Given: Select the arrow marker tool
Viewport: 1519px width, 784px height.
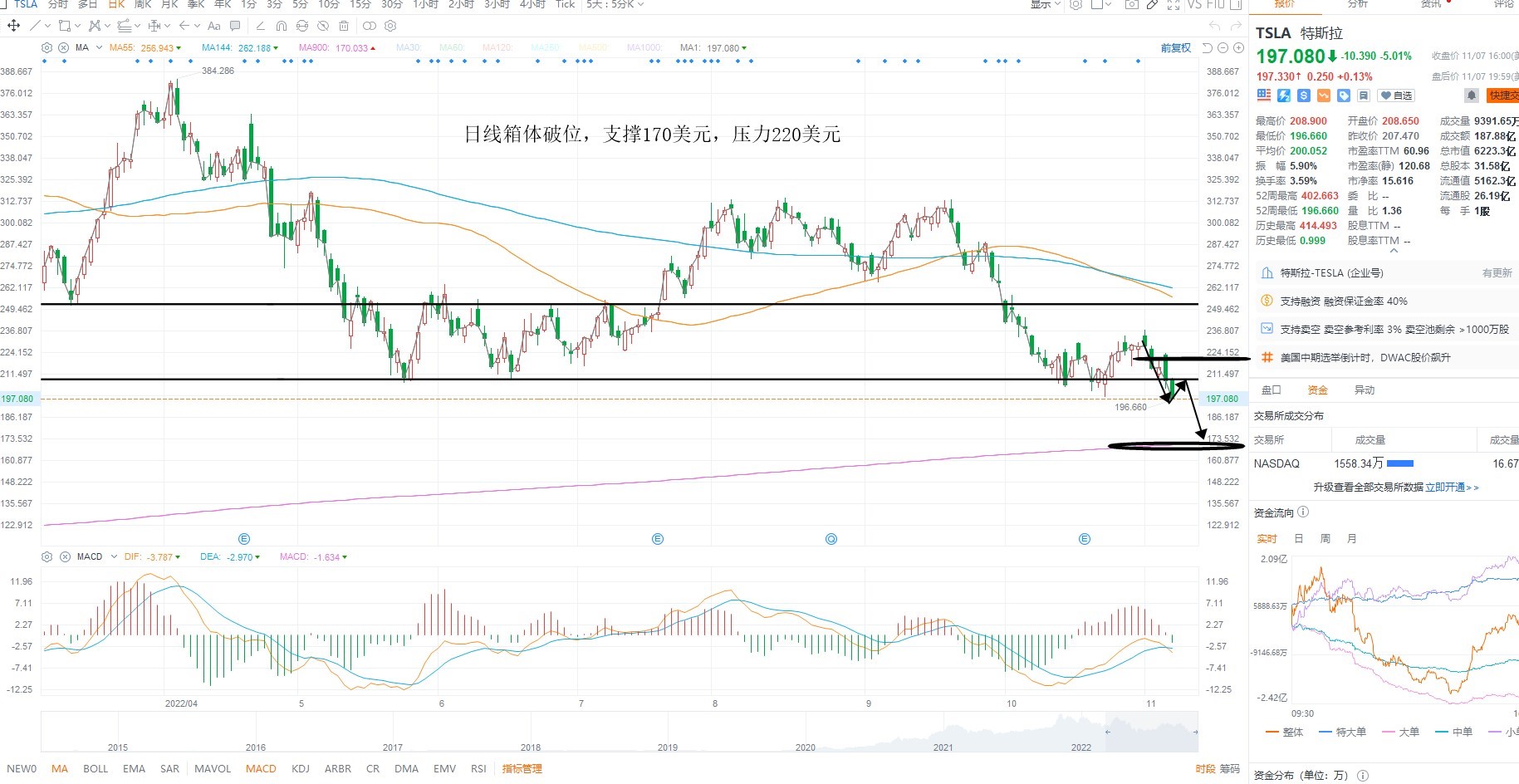Looking at the screenshot, I should 184,26.
